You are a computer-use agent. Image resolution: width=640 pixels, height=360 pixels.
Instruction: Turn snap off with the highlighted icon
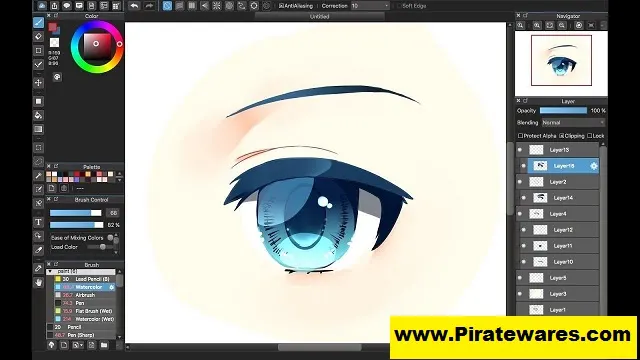[167, 6]
